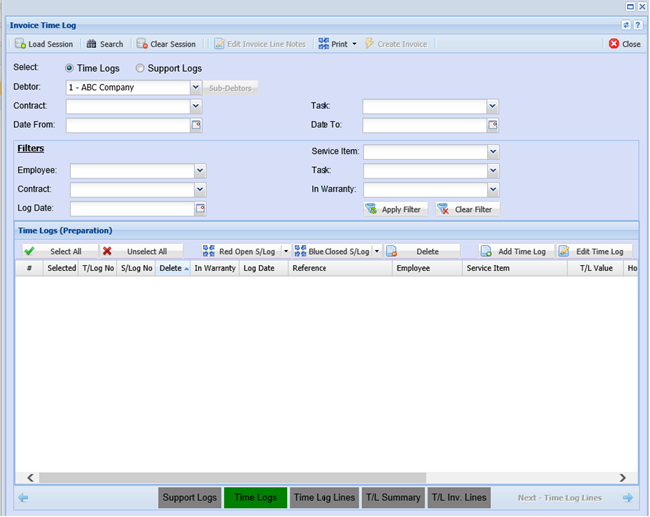Expand the In Warranty dropdown
650x517 pixels.
(492, 189)
